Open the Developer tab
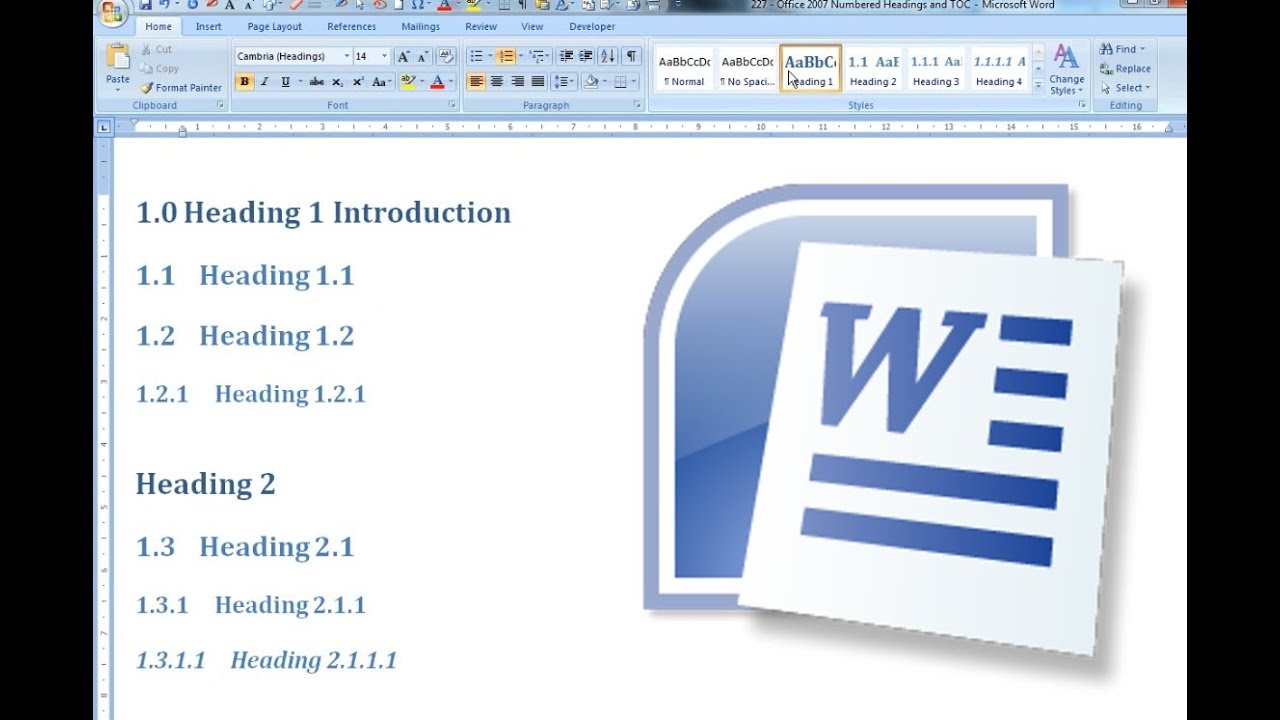 tap(592, 27)
